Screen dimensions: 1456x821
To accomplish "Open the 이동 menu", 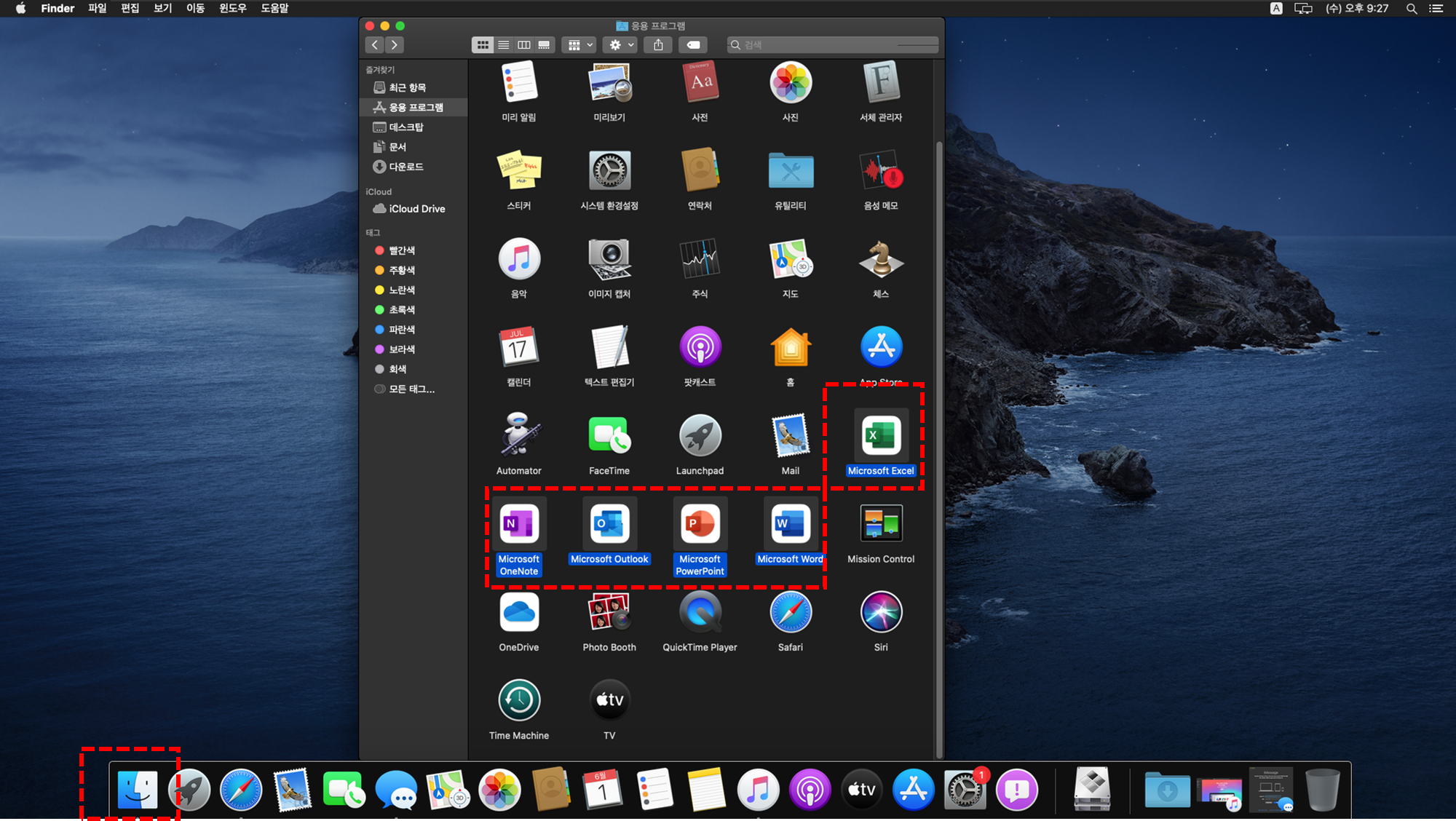I will click(x=195, y=8).
